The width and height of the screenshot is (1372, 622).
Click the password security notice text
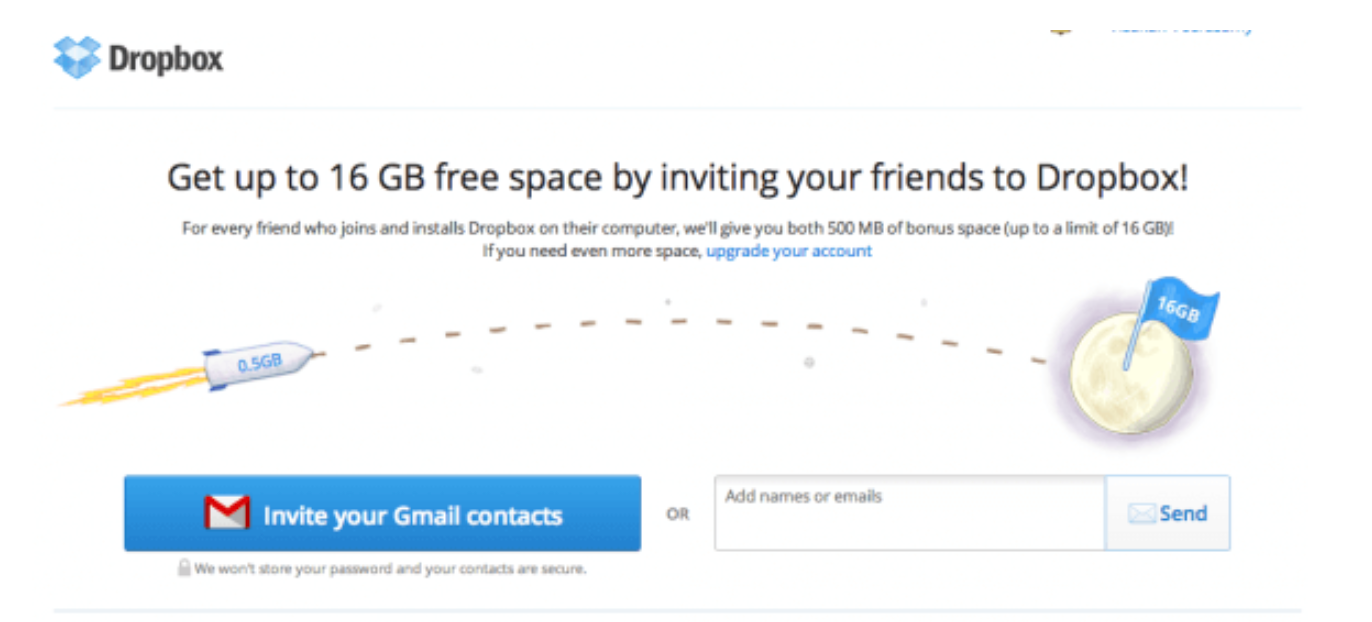pyautogui.click(x=390, y=569)
